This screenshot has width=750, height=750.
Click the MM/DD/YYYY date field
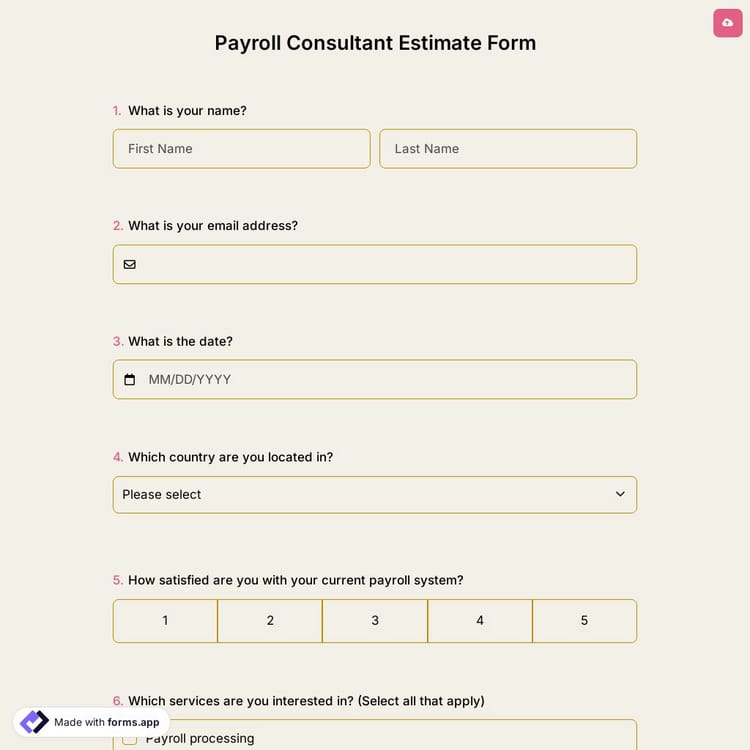pyautogui.click(x=385, y=380)
